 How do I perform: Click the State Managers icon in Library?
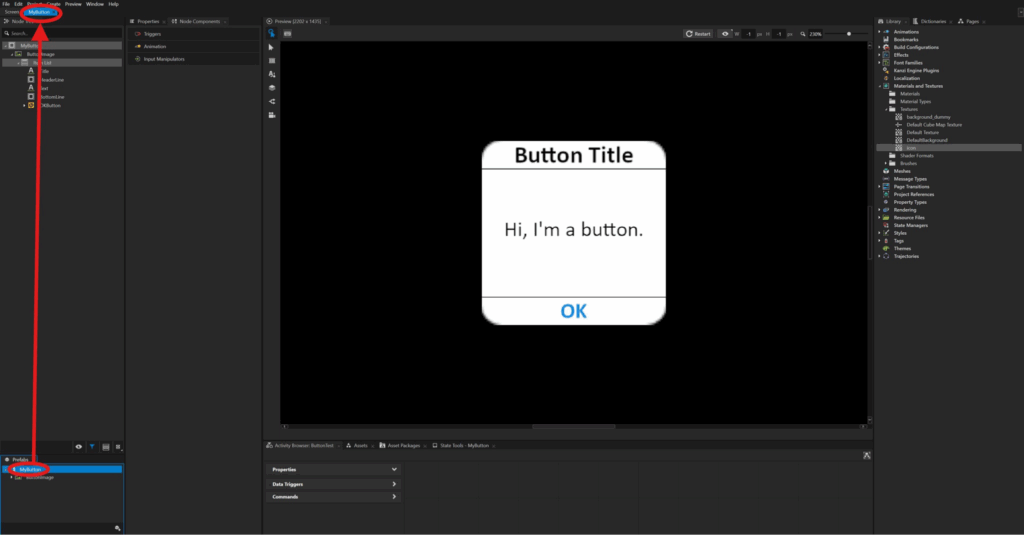point(886,225)
